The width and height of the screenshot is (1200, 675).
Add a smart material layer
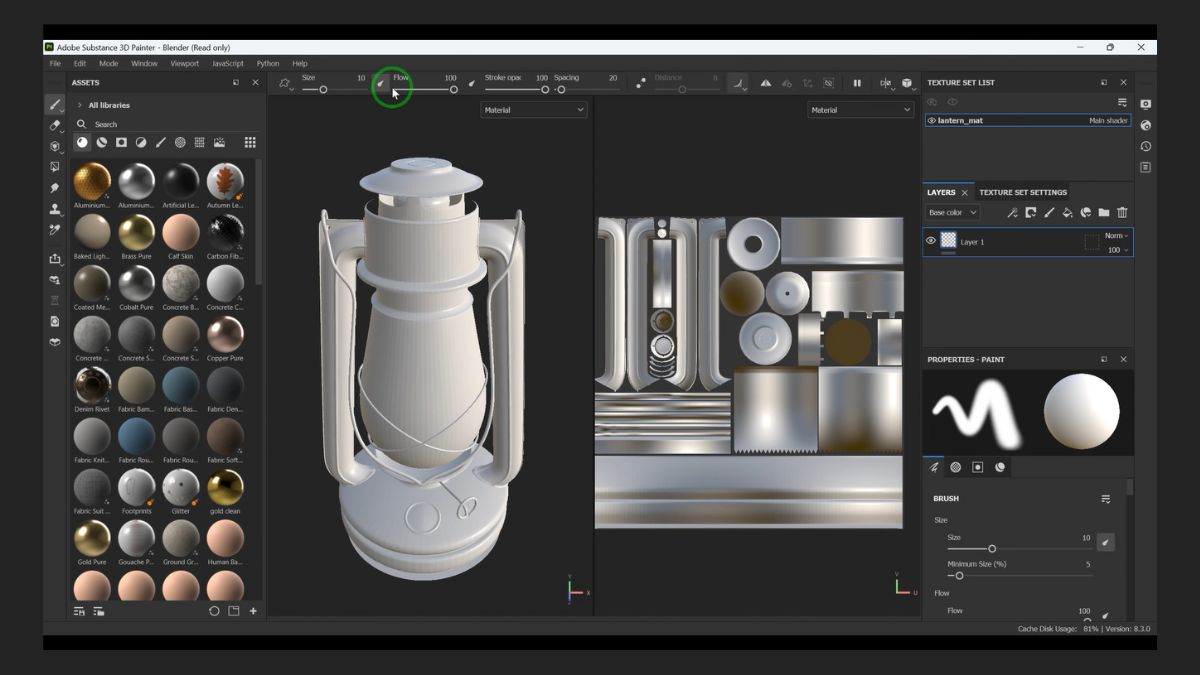tap(1086, 213)
